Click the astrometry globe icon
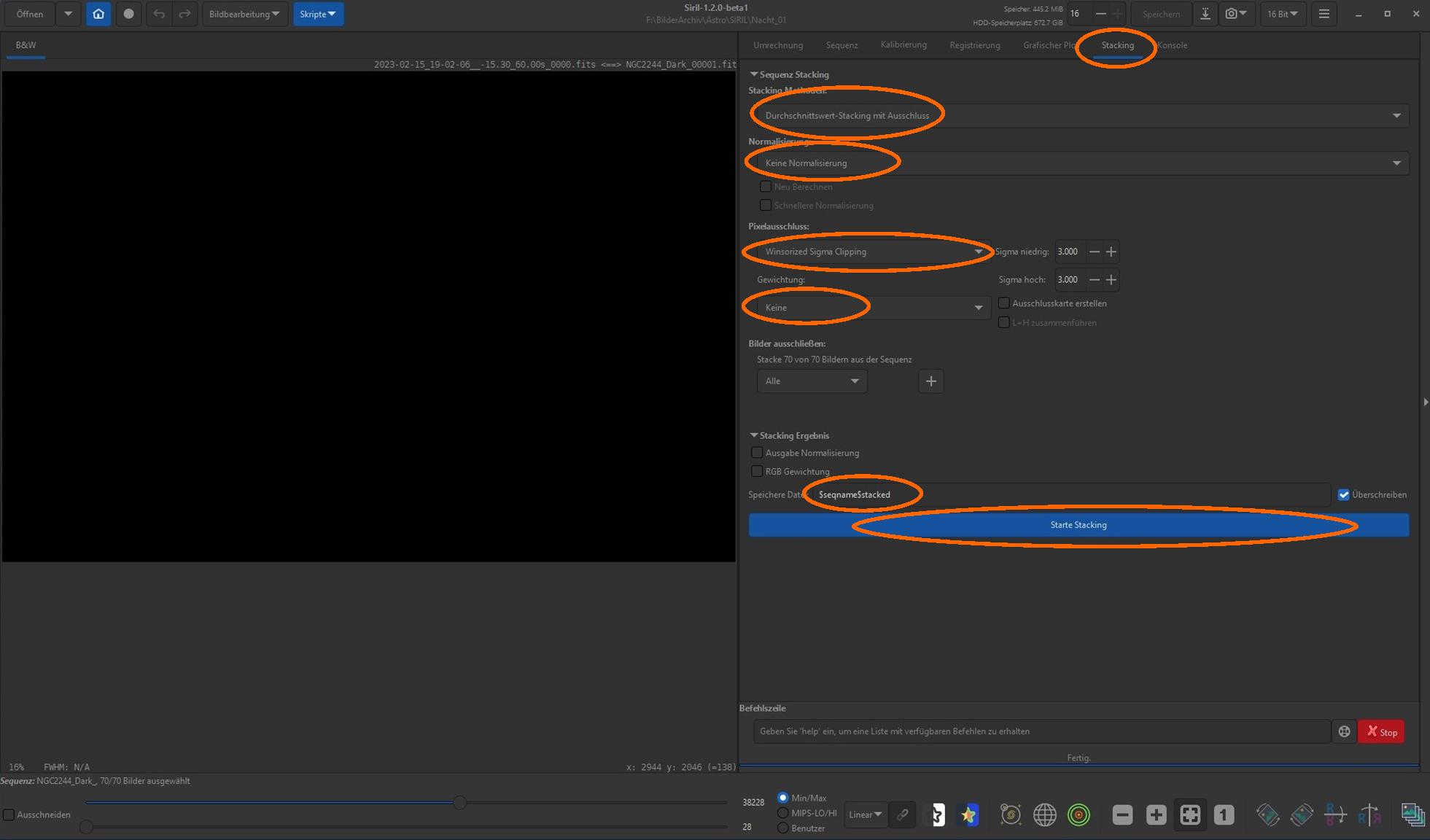The height and width of the screenshot is (840, 1430). click(x=1044, y=814)
